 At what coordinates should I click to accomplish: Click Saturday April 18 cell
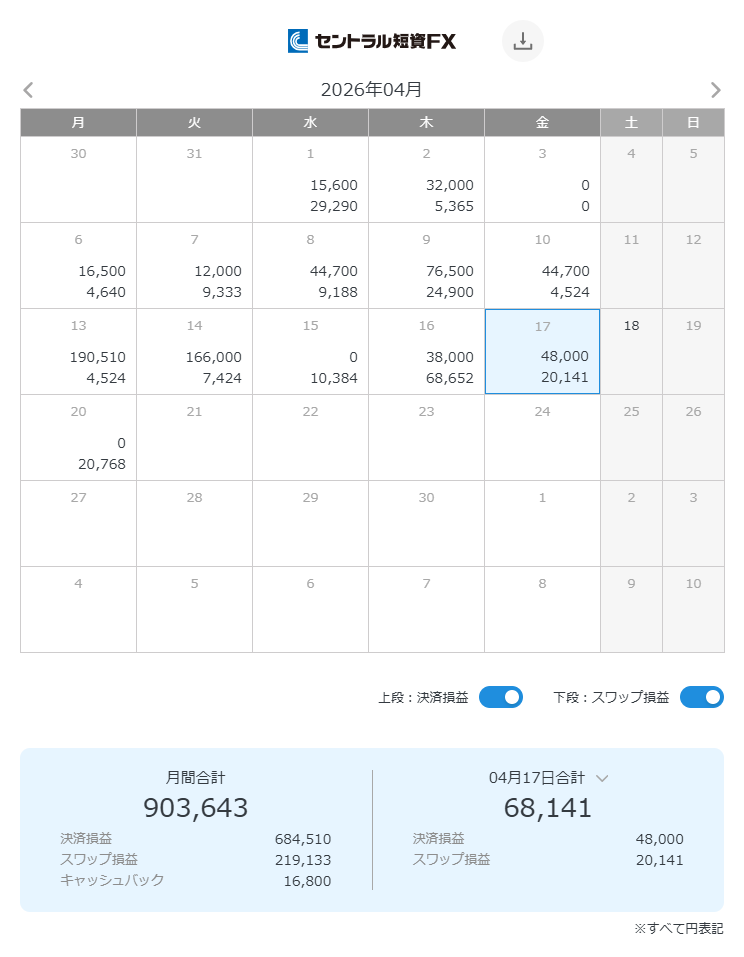(631, 351)
